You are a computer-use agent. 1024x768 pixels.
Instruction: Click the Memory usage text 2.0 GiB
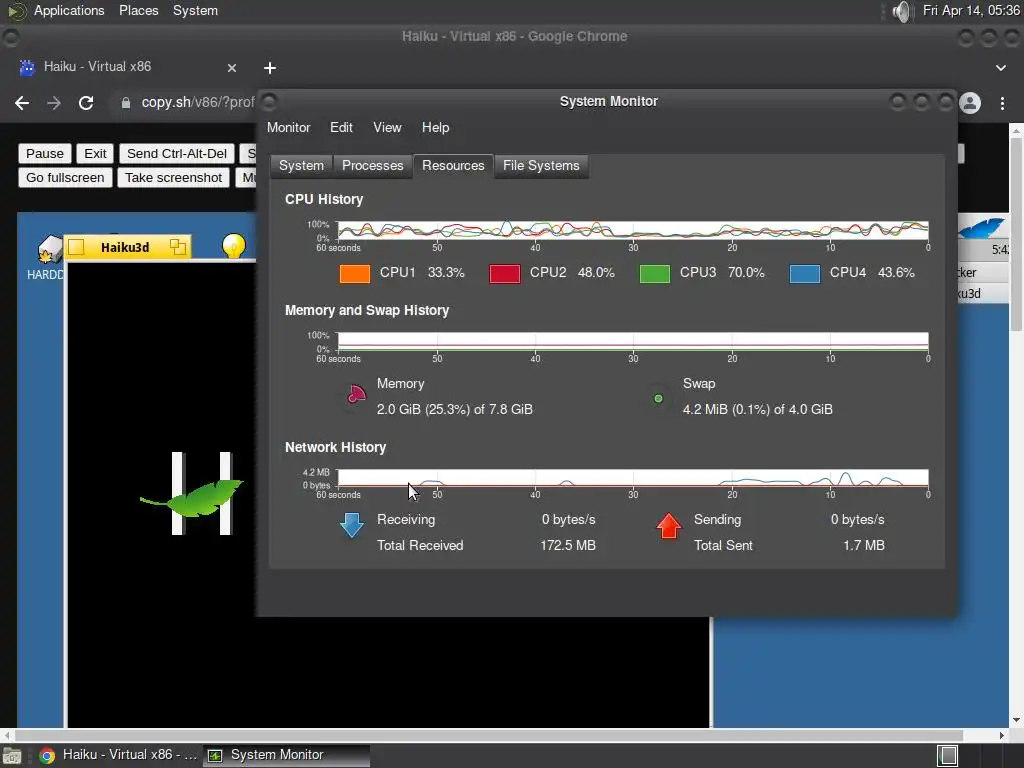click(x=455, y=409)
